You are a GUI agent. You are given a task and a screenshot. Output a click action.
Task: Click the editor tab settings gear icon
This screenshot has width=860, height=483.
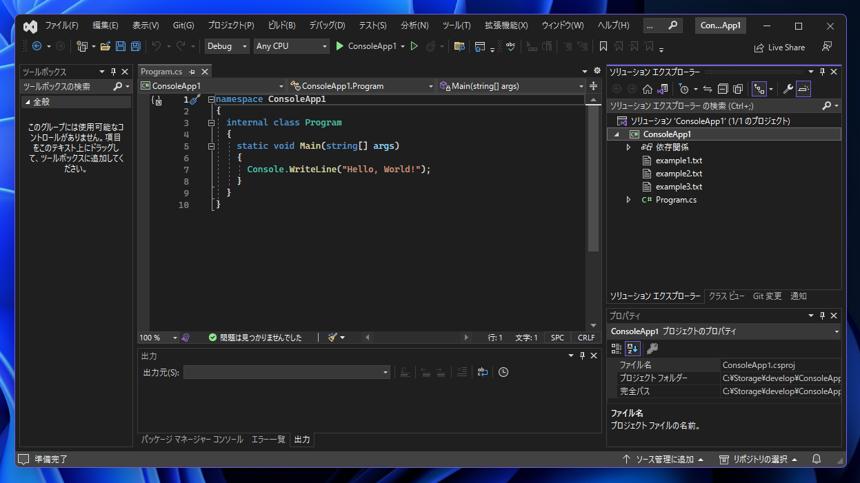point(597,71)
